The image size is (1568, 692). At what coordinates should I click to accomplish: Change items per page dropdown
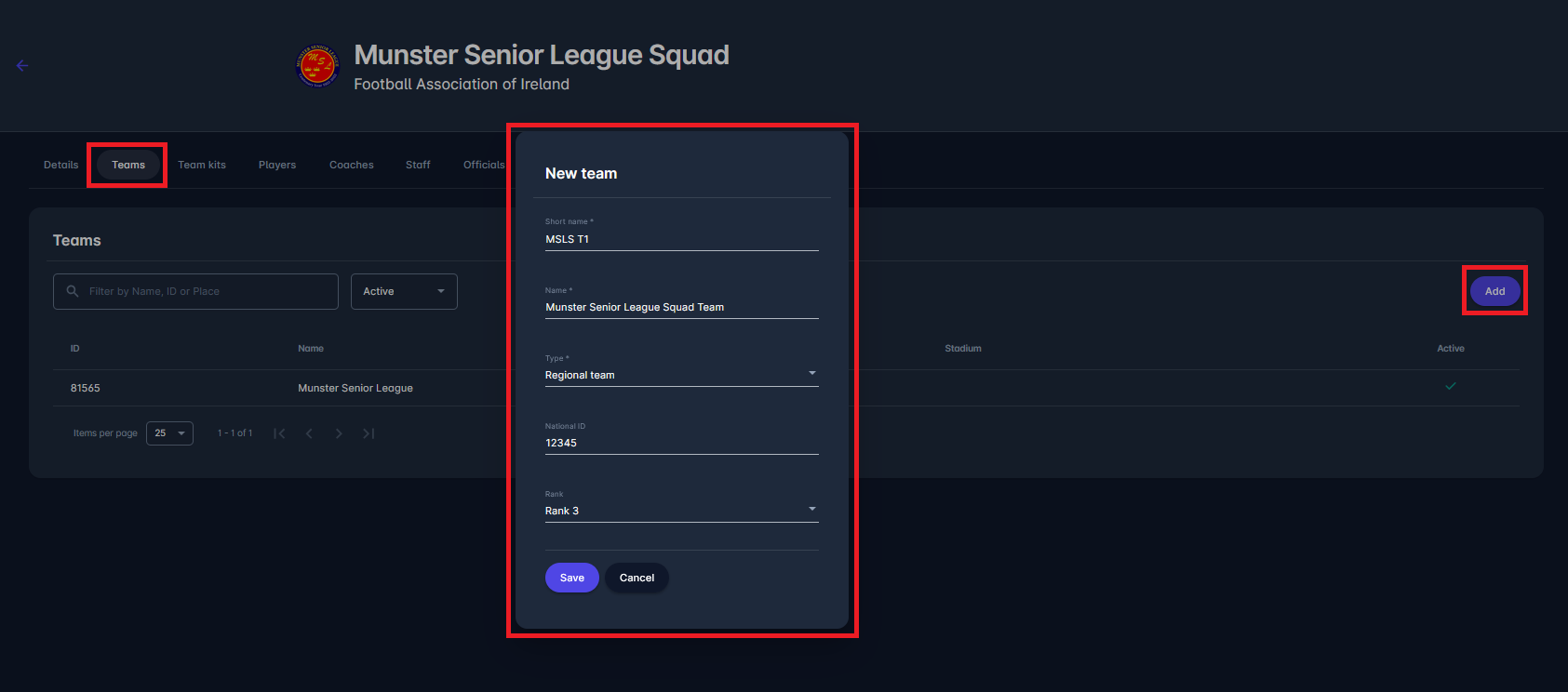point(169,433)
